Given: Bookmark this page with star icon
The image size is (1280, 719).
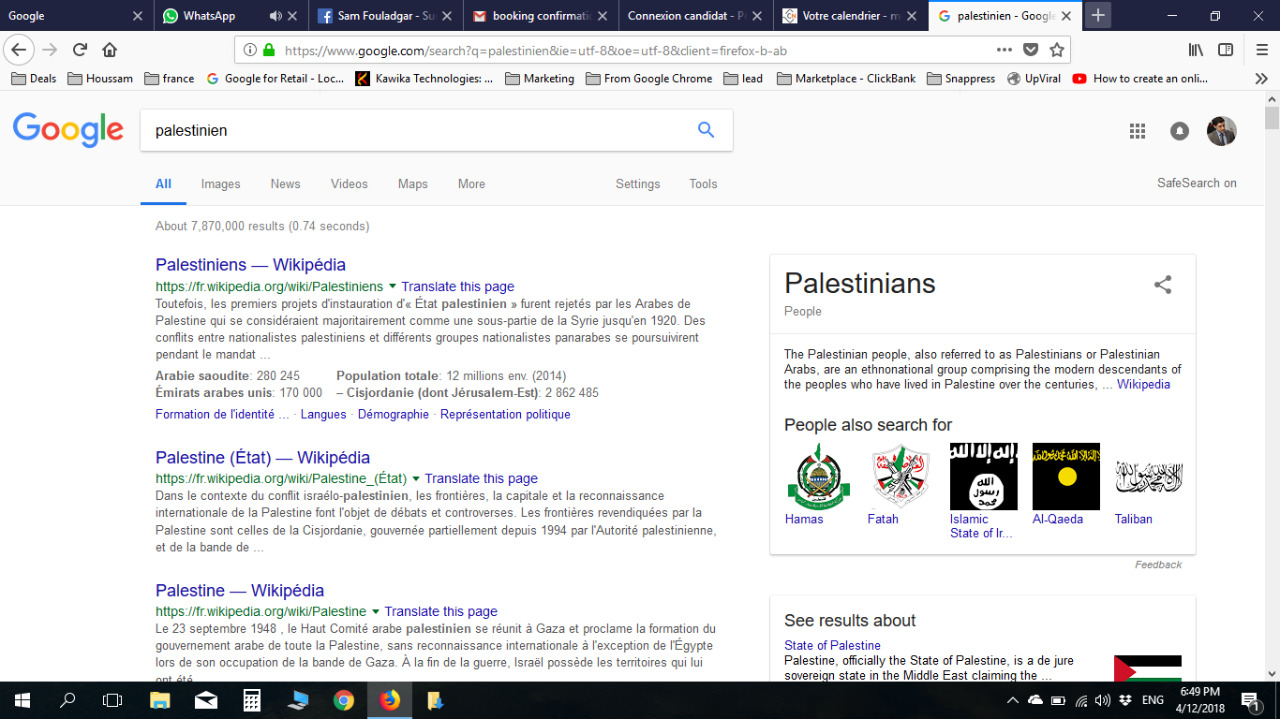Looking at the screenshot, I should (1057, 50).
